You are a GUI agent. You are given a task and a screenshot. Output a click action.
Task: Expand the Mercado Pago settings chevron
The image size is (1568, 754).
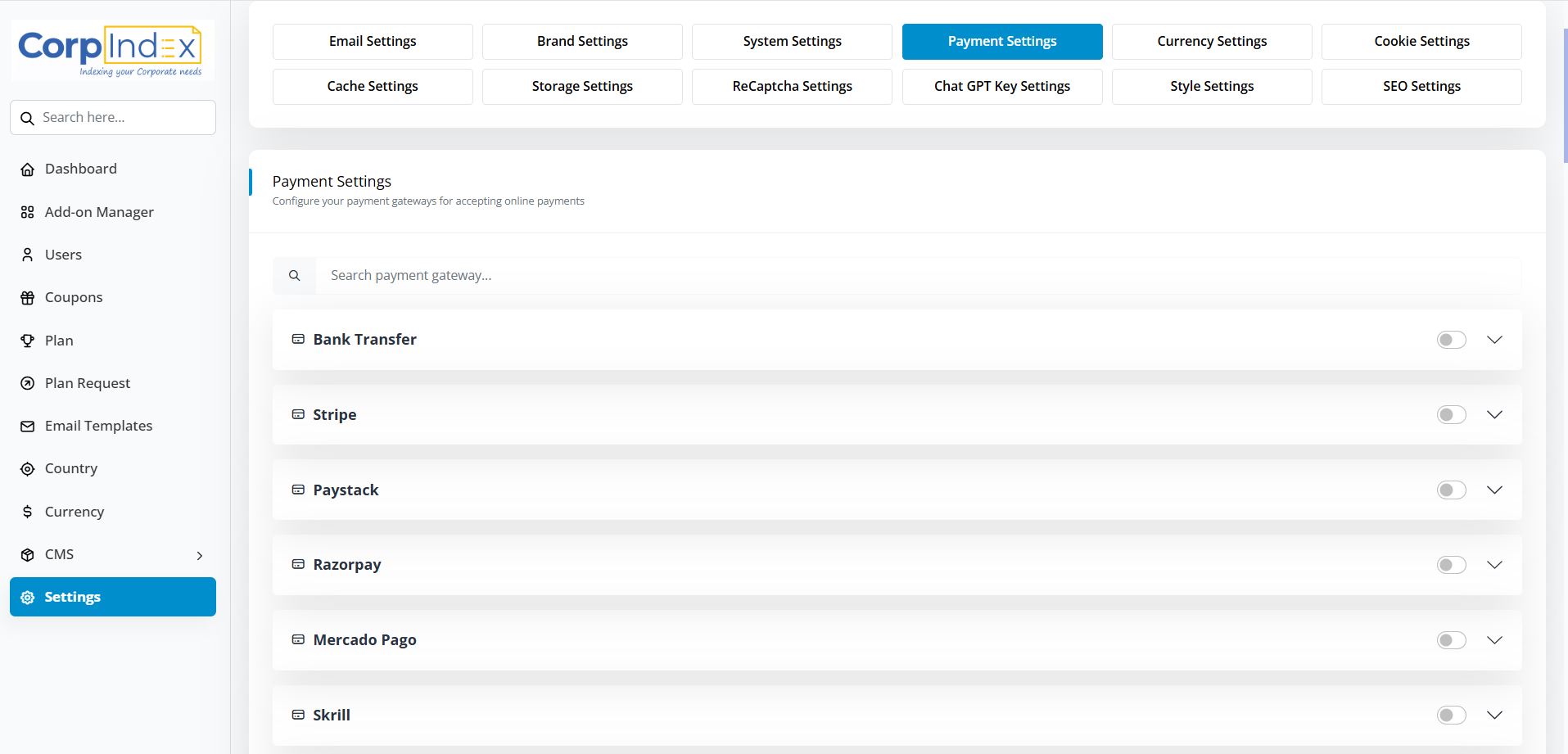(x=1494, y=640)
